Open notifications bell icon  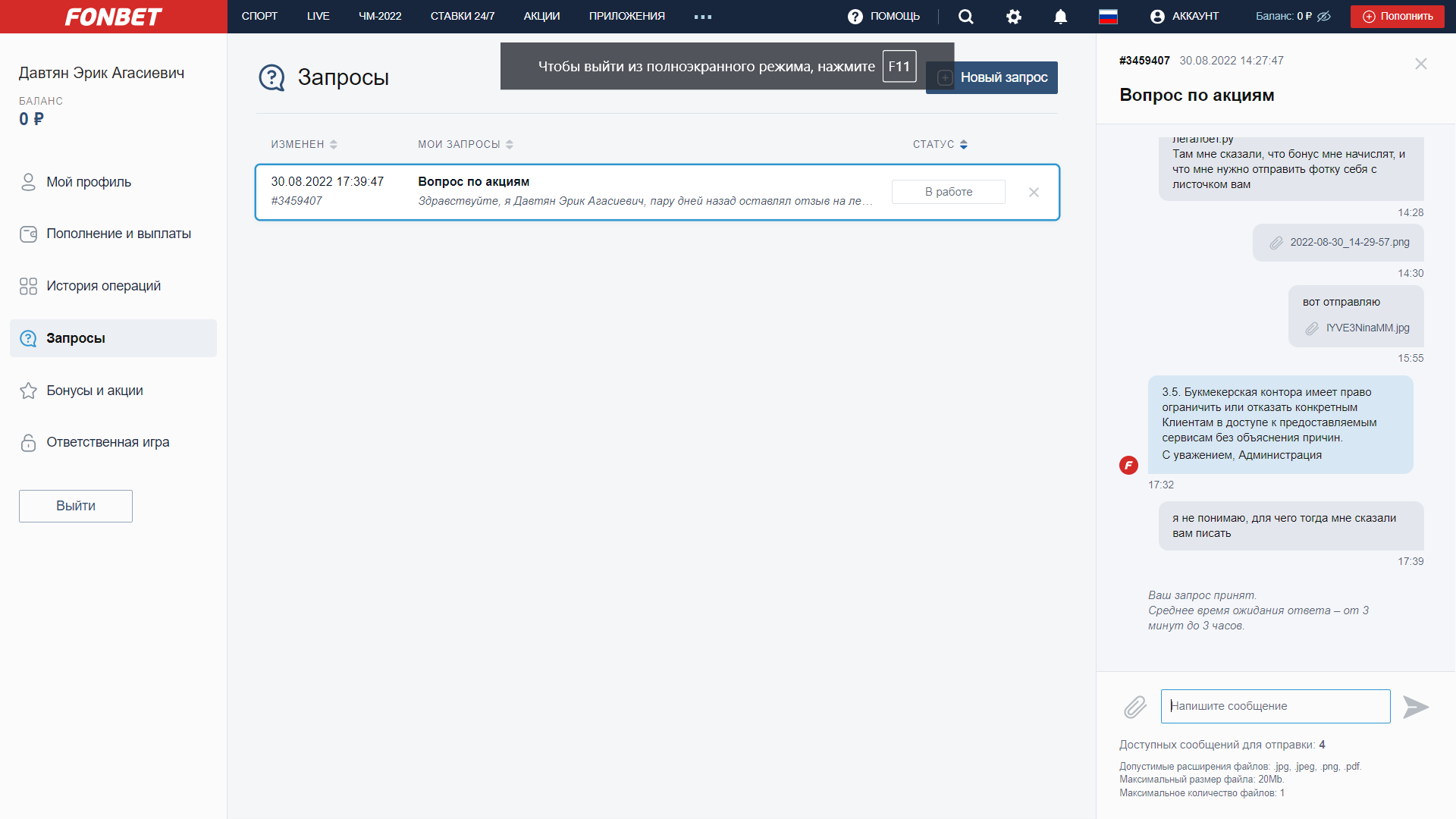coord(1060,17)
